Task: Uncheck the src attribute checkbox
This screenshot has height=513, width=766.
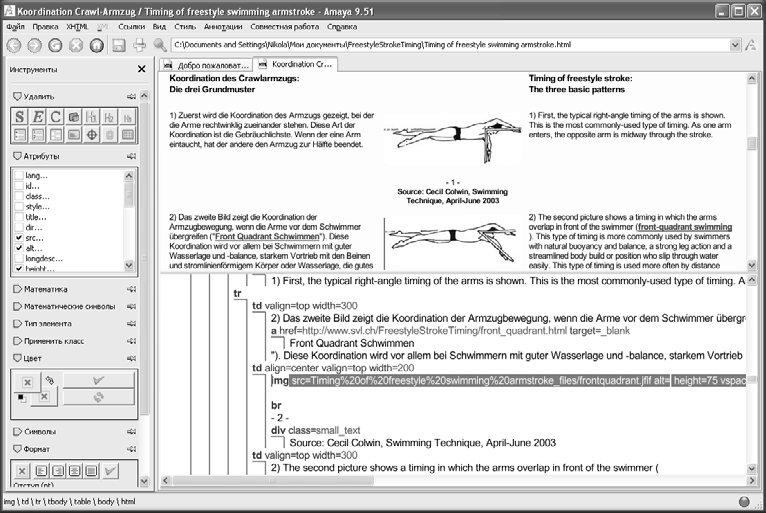Action: (x=19, y=238)
